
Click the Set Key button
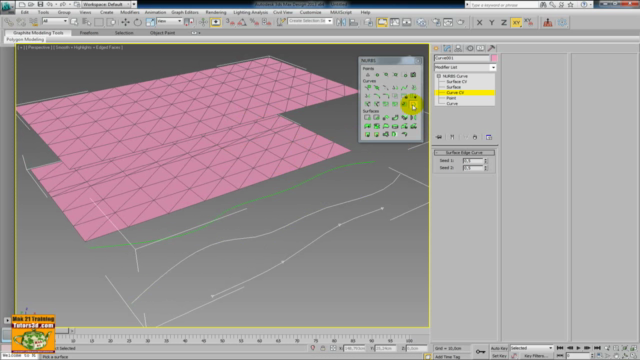click(499, 356)
